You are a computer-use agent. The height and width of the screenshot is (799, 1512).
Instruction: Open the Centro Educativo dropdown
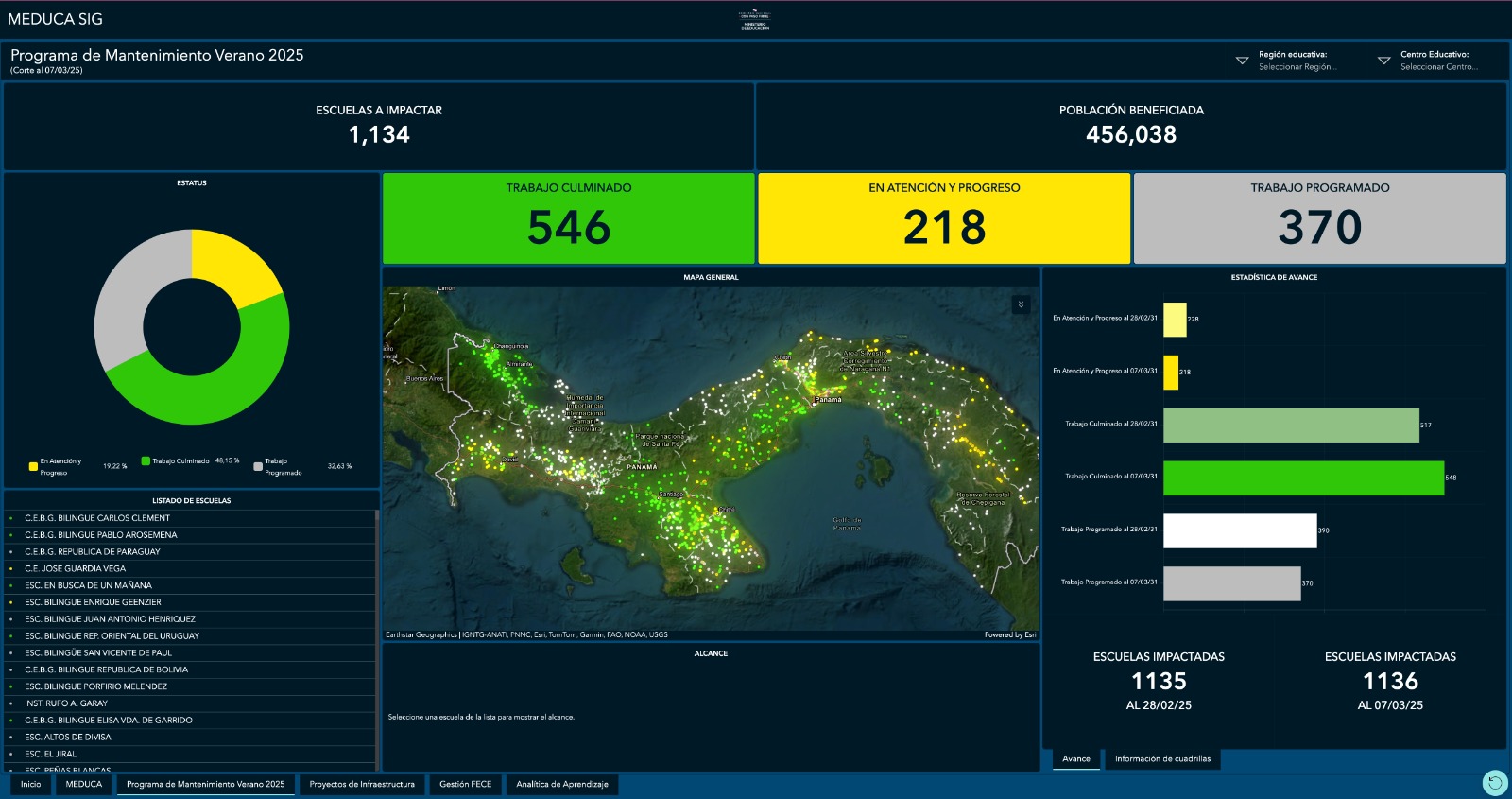(x=1428, y=61)
